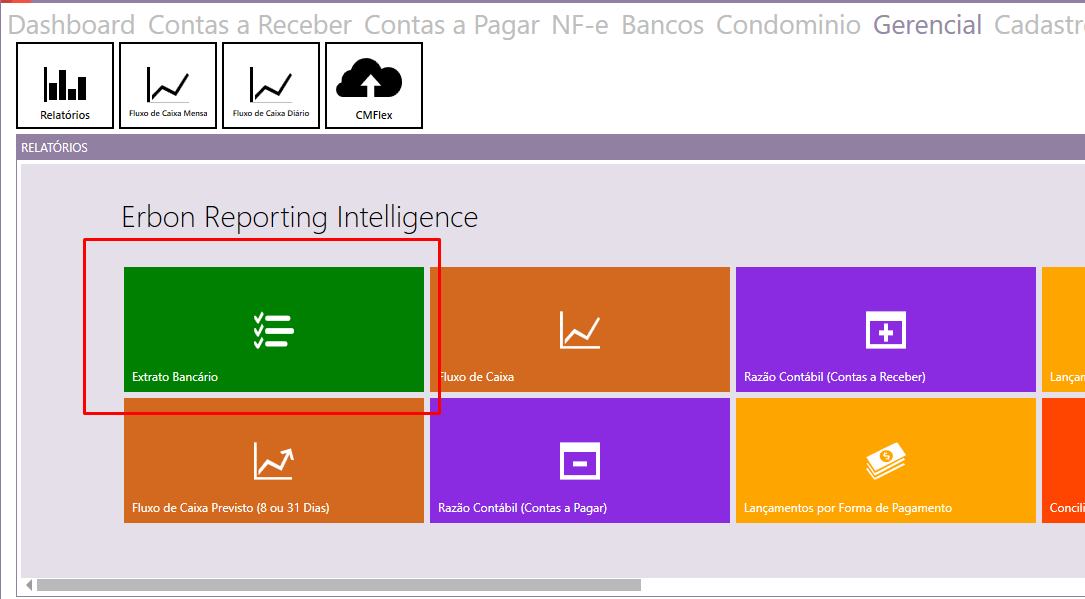
Task: Open Fluxo de Caixa Previsto tile
Action: click(273, 460)
